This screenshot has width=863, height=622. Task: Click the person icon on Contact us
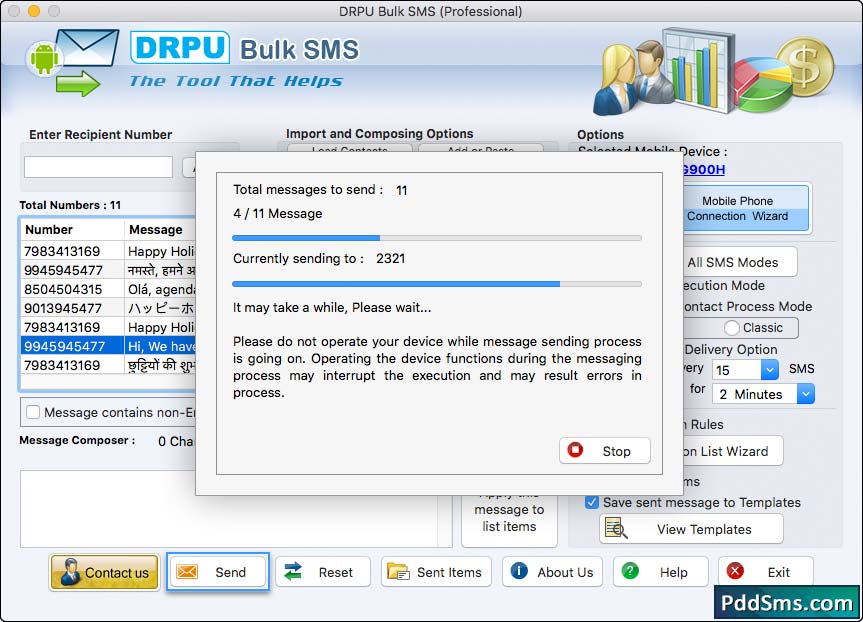(x=70, y=571)
